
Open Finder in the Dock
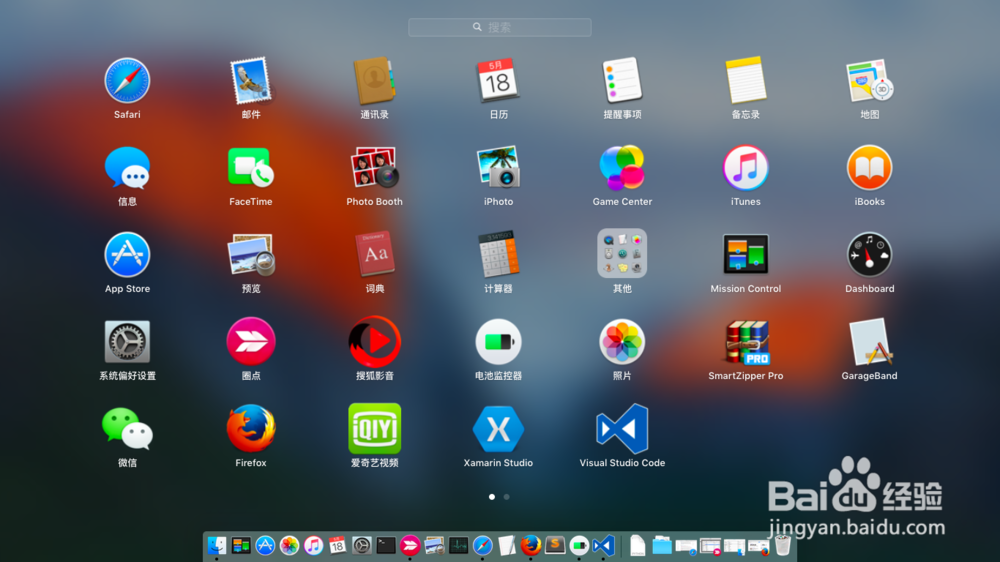click(x=217, y=545)
